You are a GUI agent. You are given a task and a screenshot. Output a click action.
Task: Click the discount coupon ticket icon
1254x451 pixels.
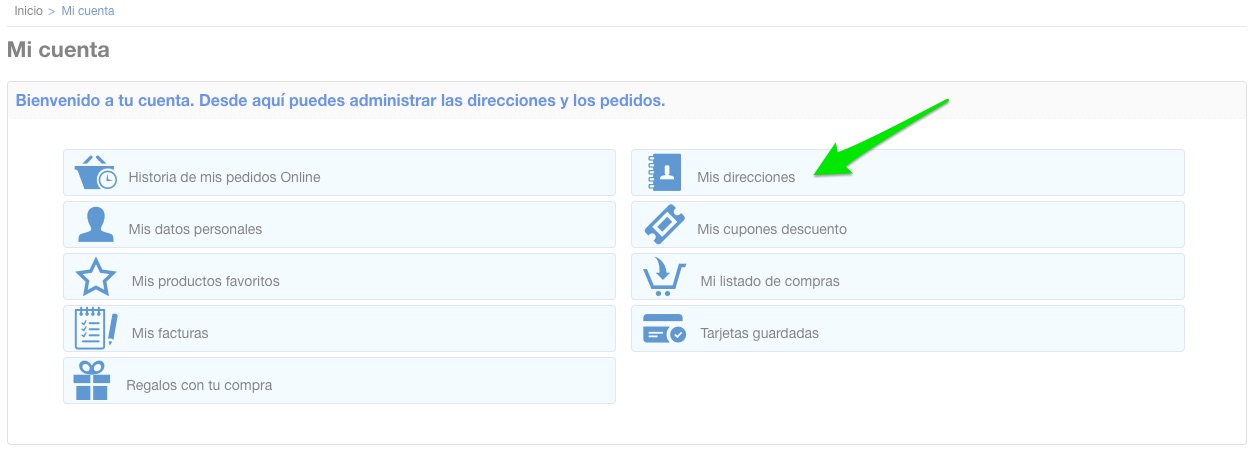[664, 225]
